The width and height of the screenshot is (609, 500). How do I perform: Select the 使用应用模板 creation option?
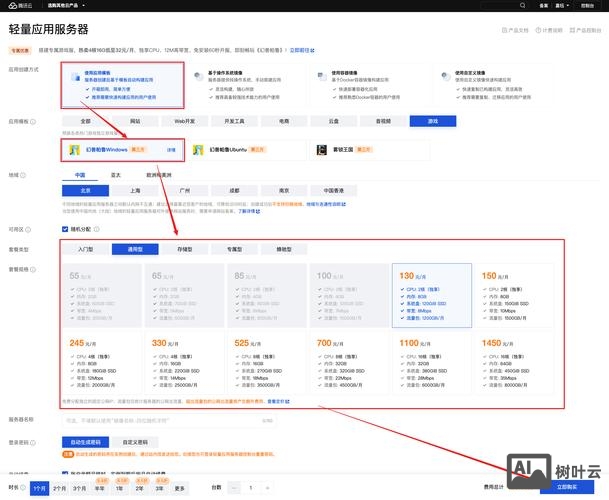click(121, 86)
